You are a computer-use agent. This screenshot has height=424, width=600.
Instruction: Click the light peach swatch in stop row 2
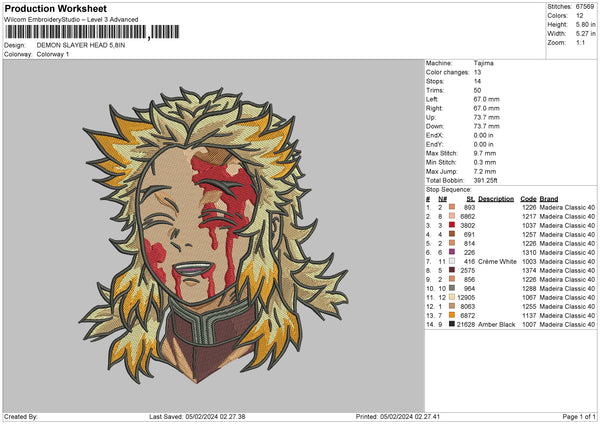452,216
